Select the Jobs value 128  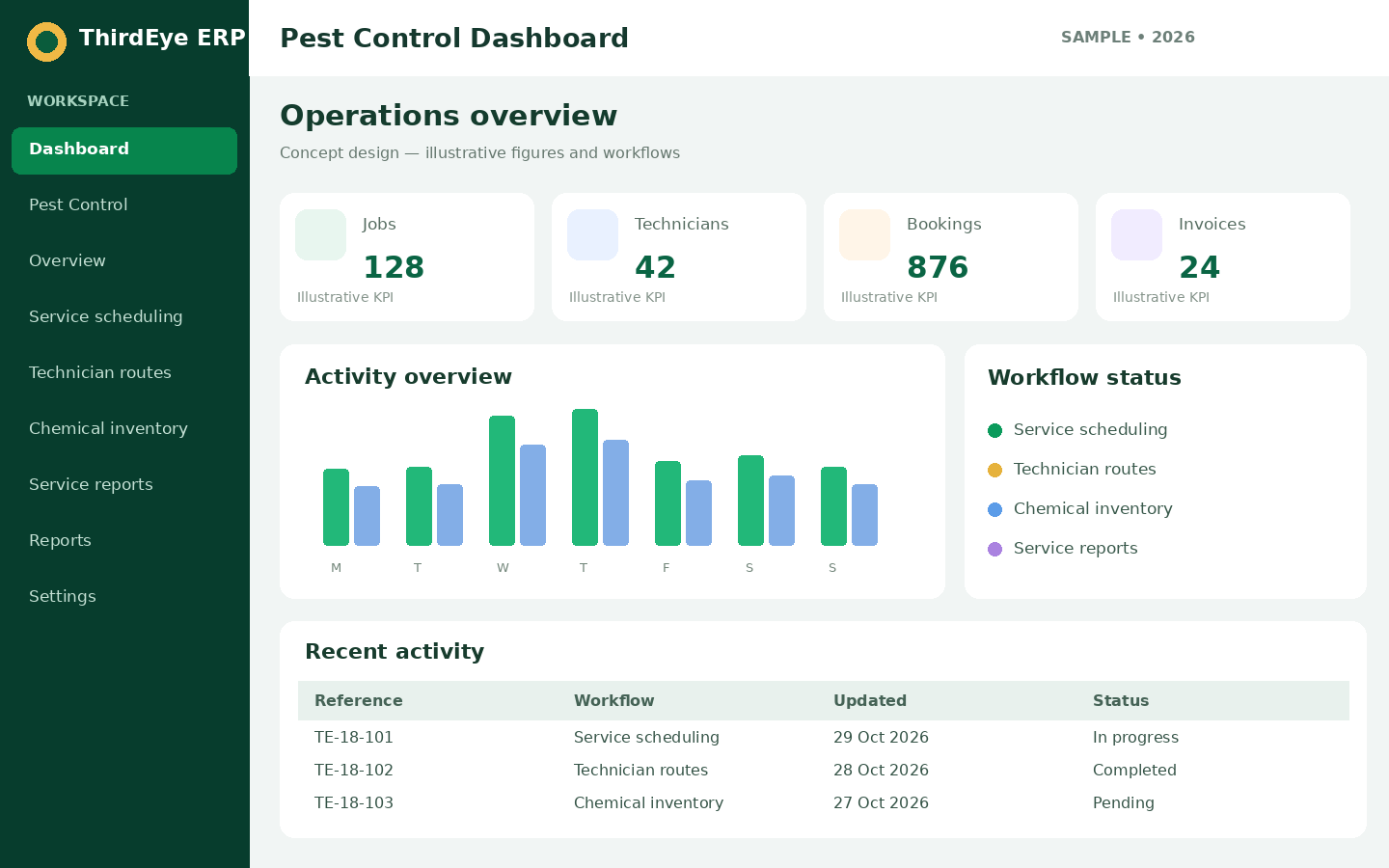(394, 267)
